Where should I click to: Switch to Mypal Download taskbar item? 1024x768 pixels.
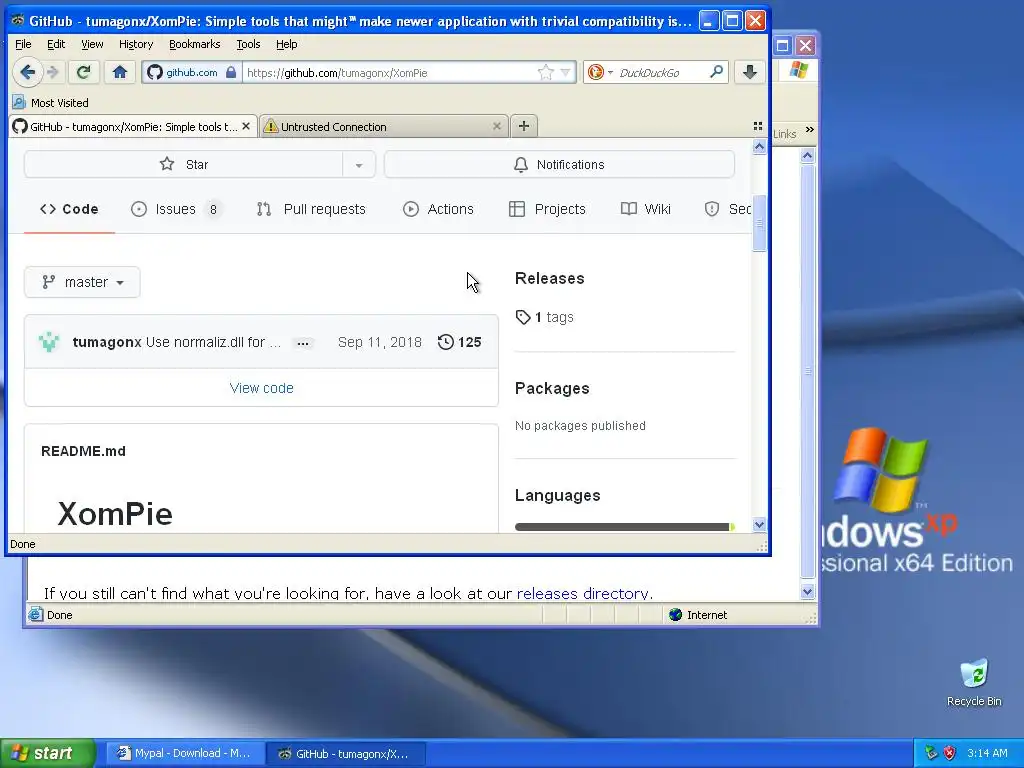(185, 753)
